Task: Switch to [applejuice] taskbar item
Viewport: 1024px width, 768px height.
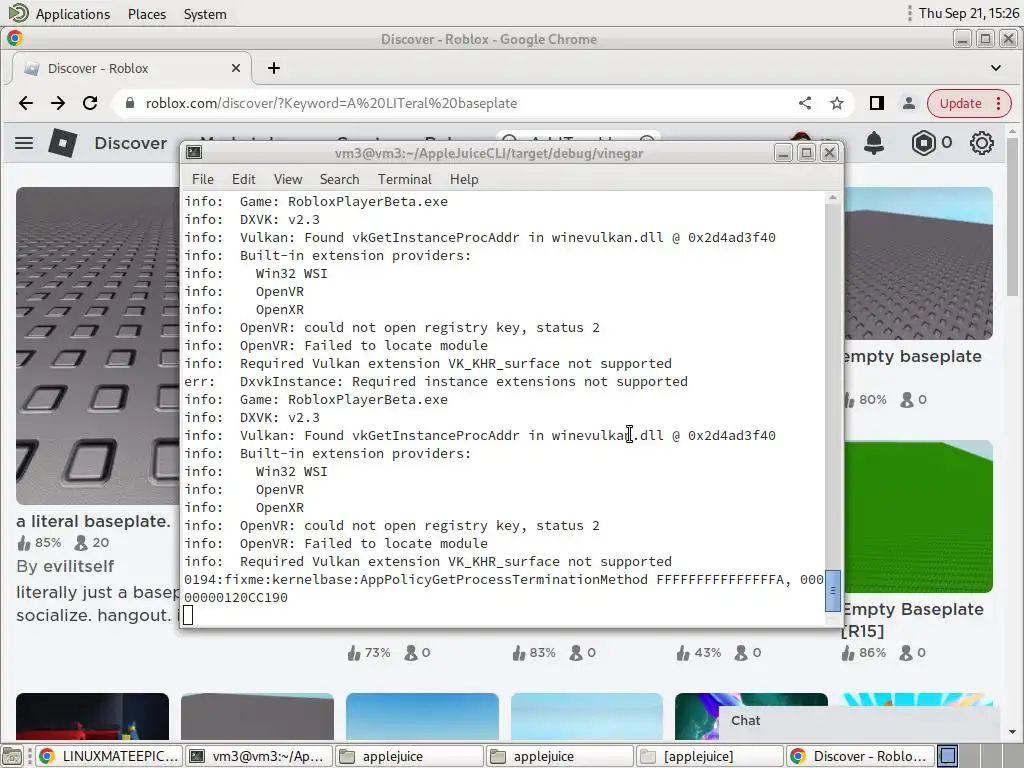Action: 710,756
